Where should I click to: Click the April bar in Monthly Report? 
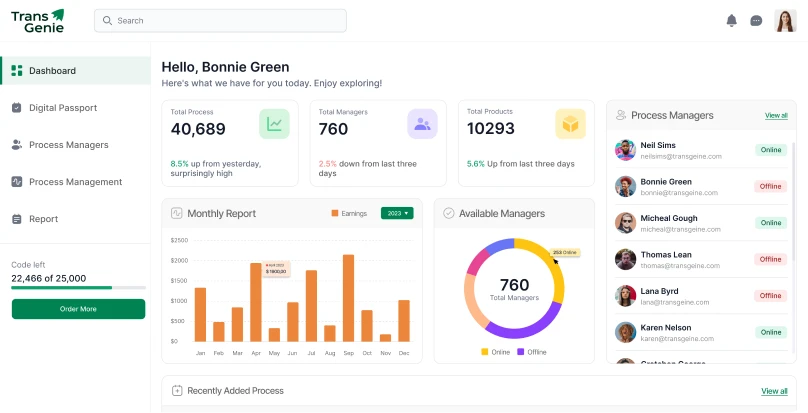[256, 302]
